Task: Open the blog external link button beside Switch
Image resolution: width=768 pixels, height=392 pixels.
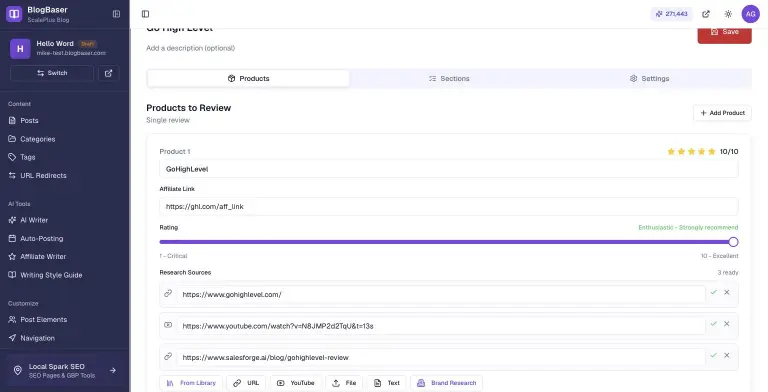Action: (x=109, y=73)
